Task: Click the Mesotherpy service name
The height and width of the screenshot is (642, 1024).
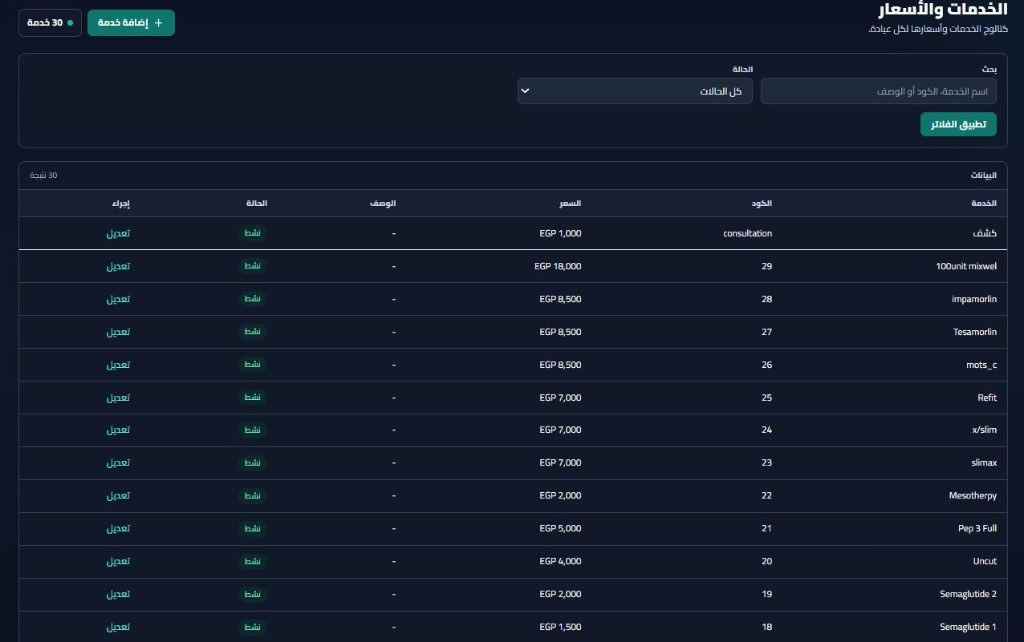Action: pyautogui.click(x=972, y=496)
